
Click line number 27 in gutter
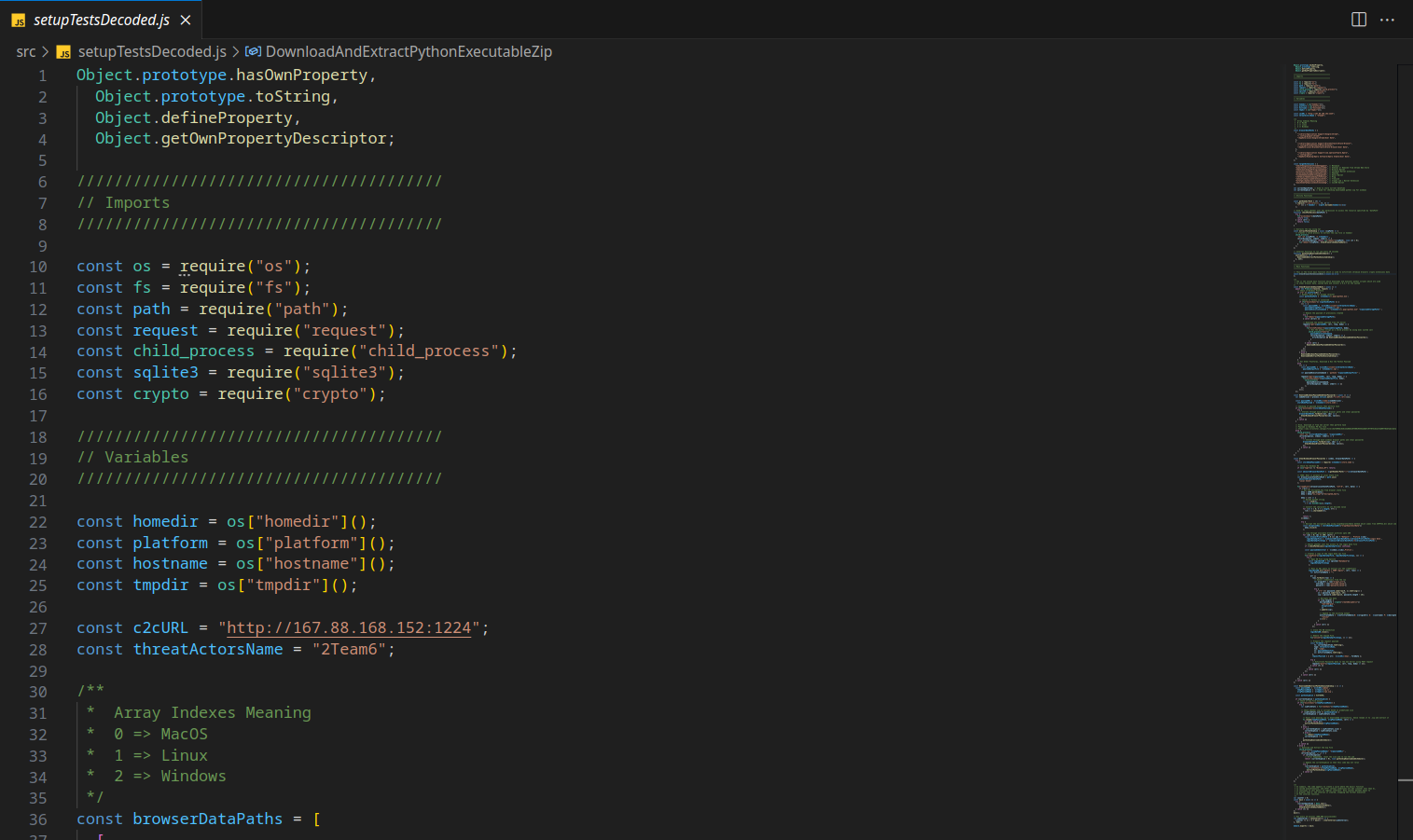pyautogui.click(x=38, y=629)
